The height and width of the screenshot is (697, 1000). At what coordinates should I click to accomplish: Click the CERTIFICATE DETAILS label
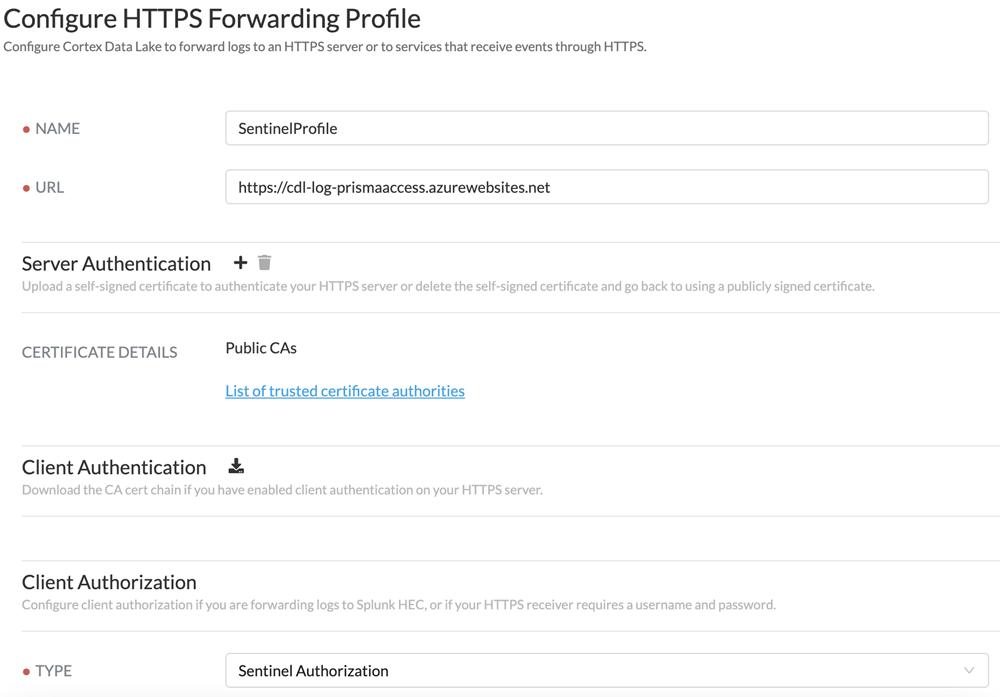(x=99, y=352)
